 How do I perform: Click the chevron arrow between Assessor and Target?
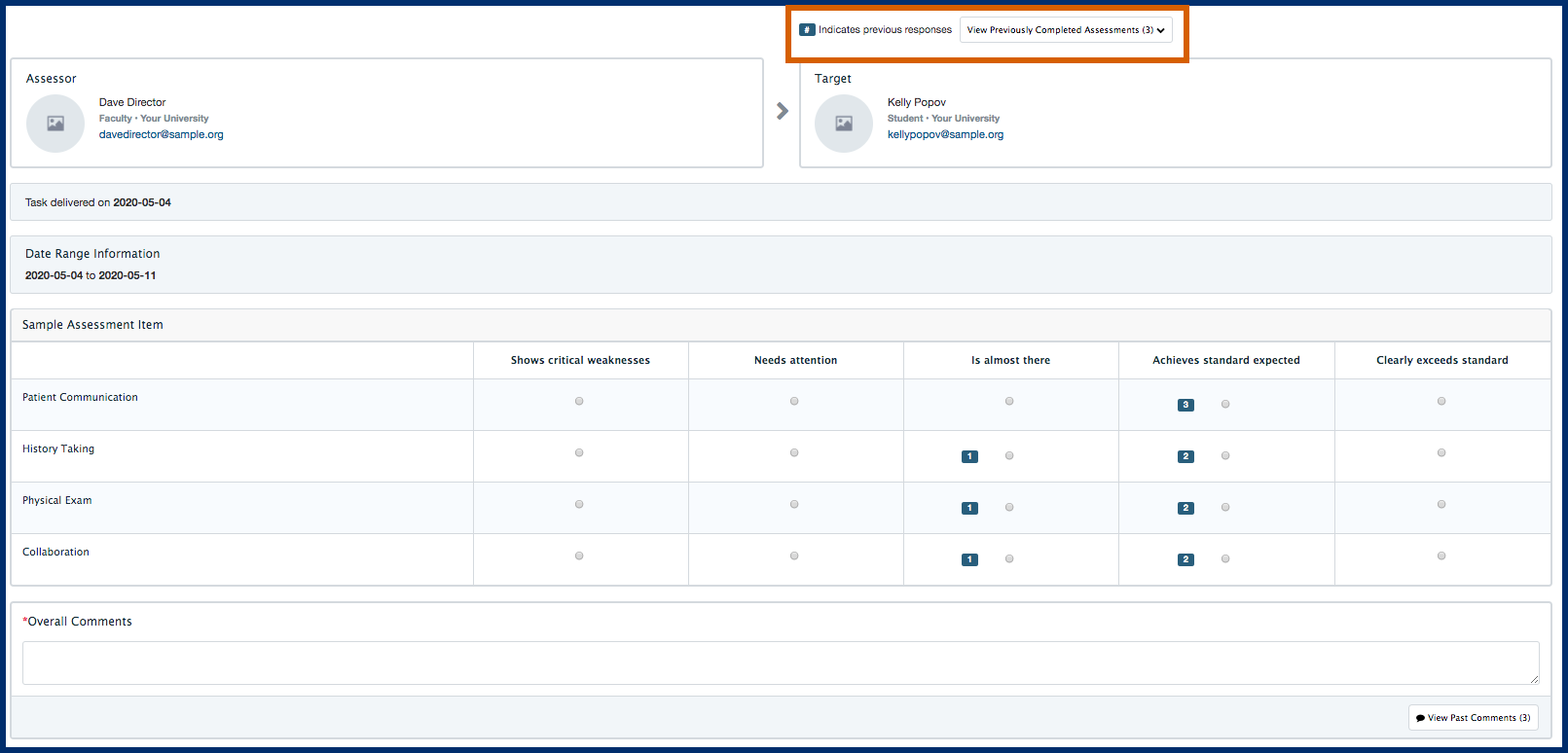point(783,111)
